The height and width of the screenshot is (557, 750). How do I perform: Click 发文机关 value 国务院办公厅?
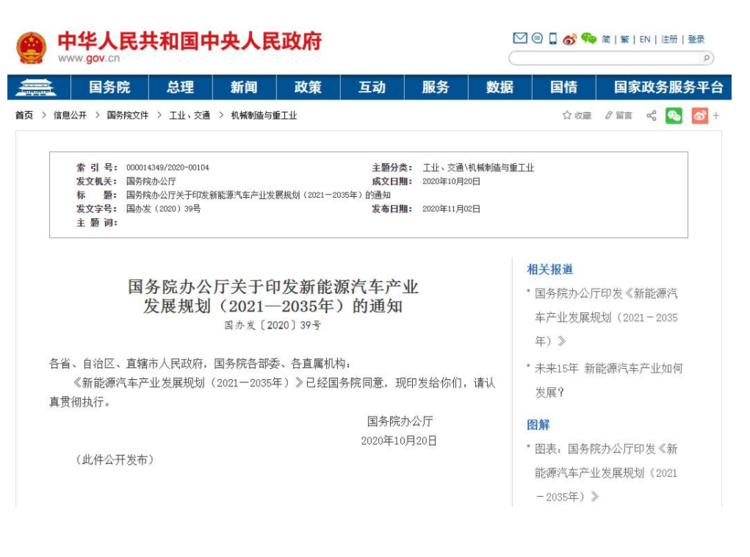151,181
